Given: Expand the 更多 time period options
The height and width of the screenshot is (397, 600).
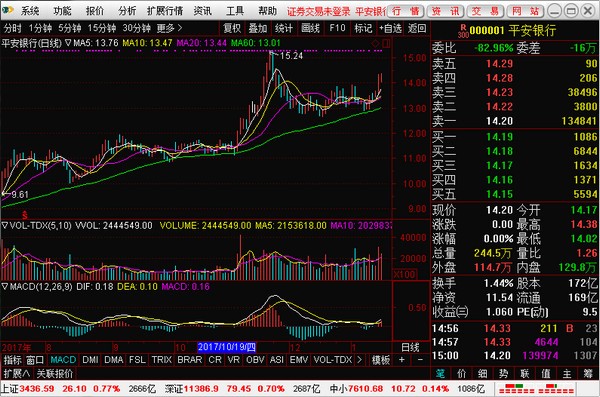Looking at the screenshot, I should pyautogui.click(x=169, y=28).
